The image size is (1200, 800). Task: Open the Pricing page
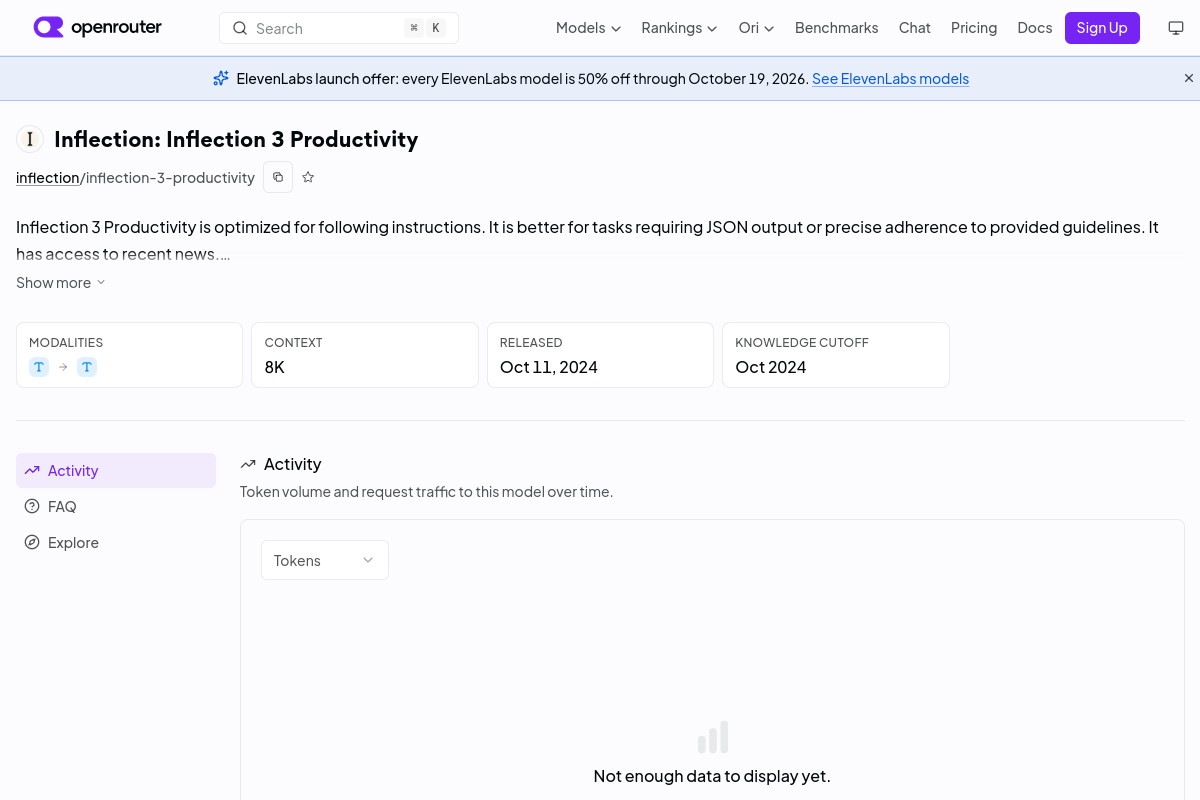point(974,28)
